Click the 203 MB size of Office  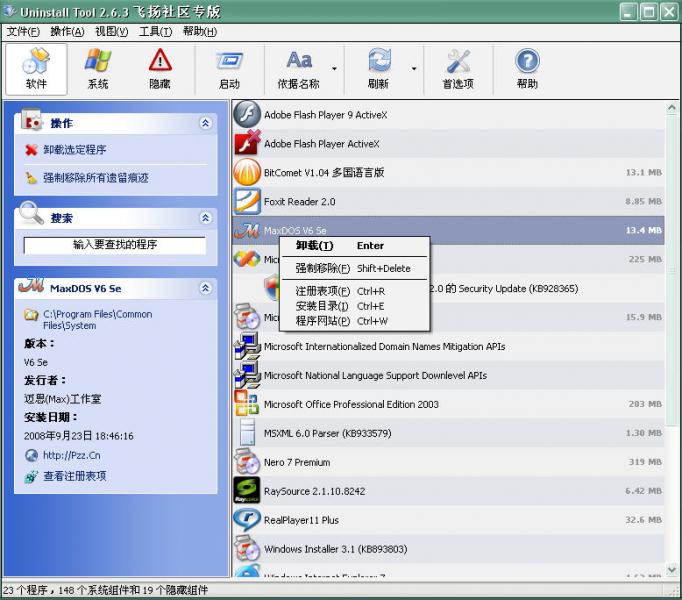645,404
